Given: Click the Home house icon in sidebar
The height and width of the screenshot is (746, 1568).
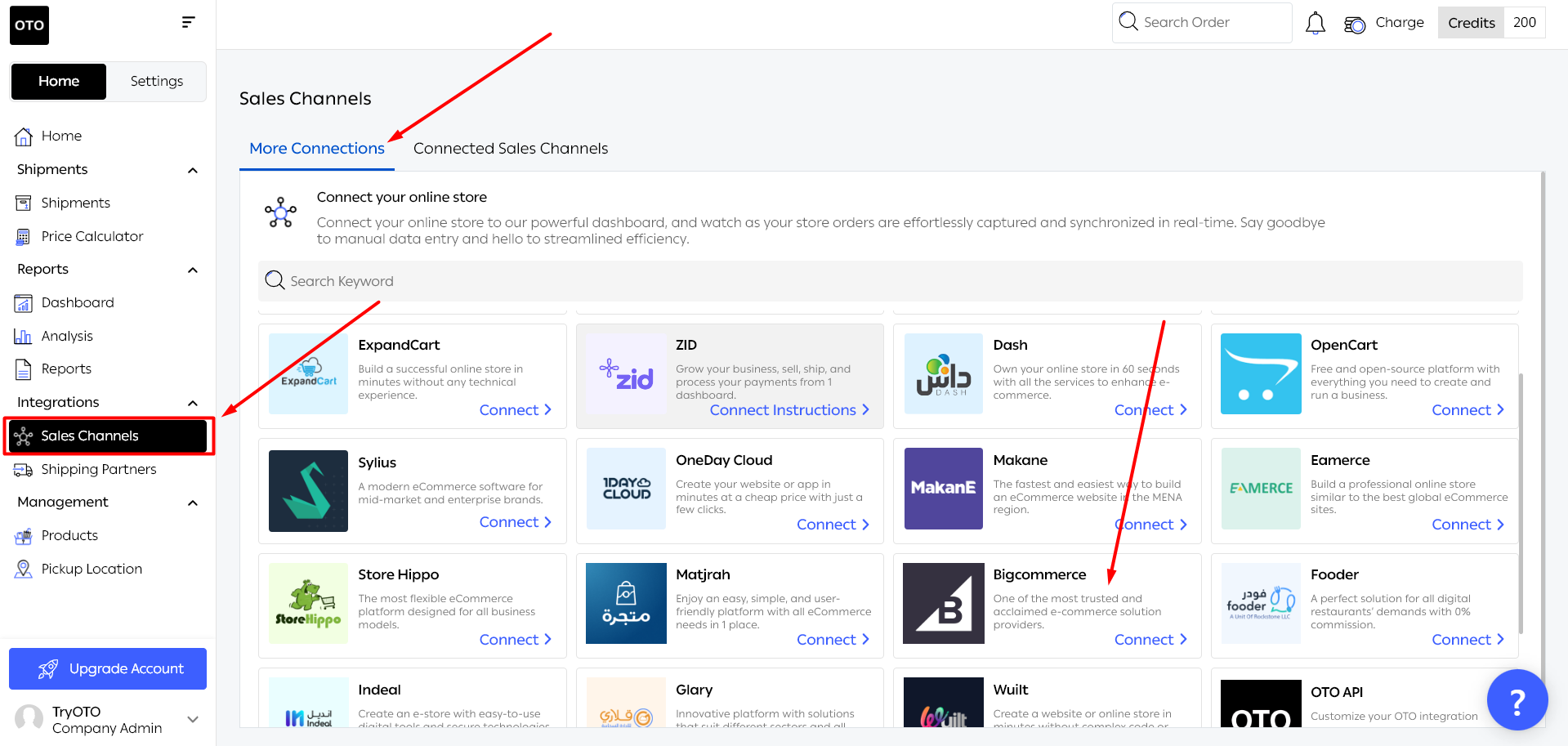Looking at the screenshot, I should point(24,136).
